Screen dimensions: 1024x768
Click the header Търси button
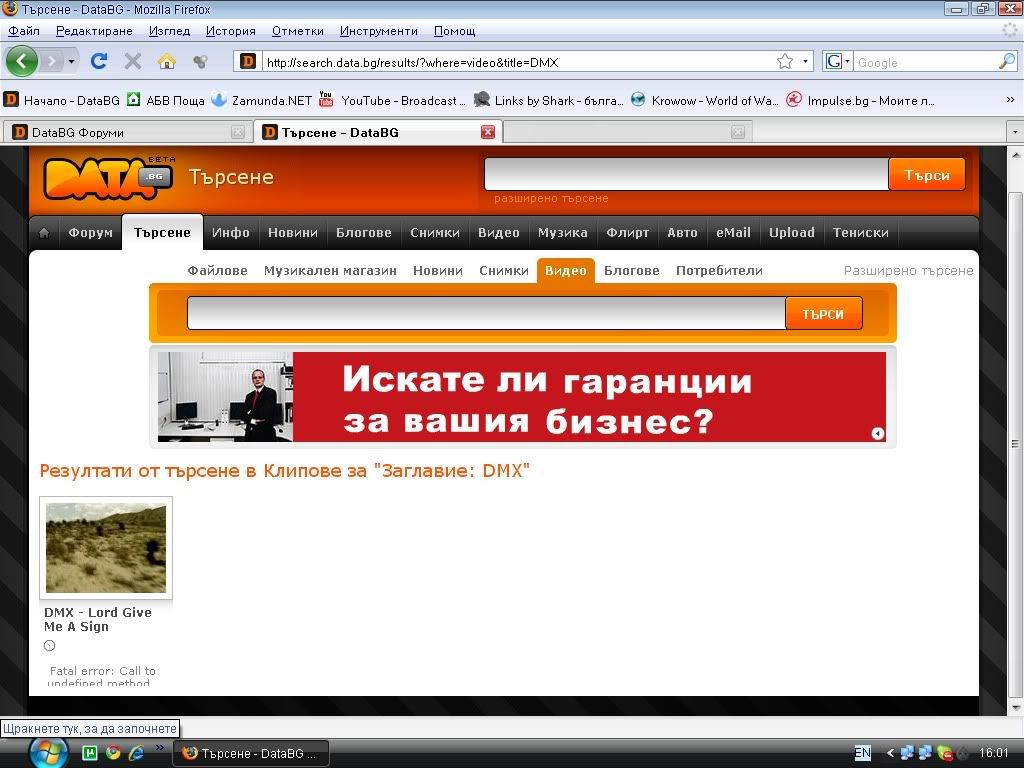(x=927, y=174)
